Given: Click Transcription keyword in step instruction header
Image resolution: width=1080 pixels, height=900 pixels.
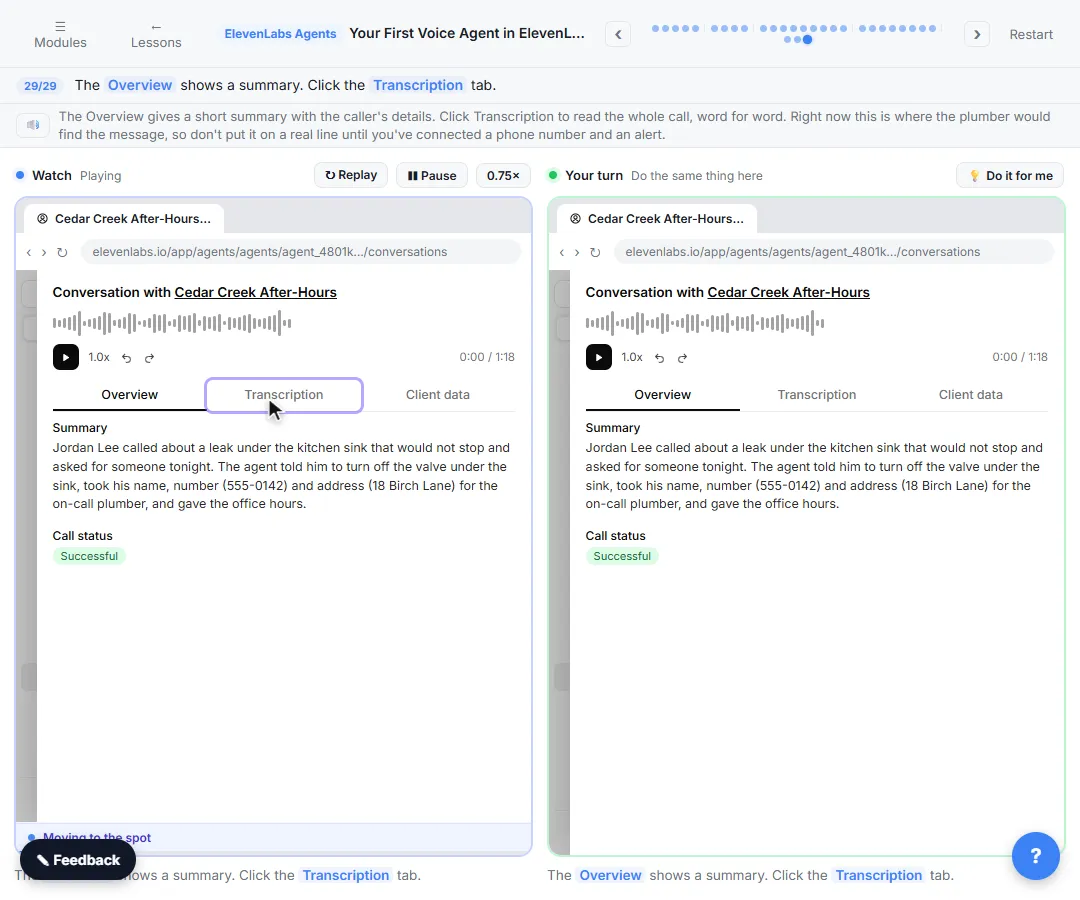Looking at the screenshot, I should pos(418,85).
